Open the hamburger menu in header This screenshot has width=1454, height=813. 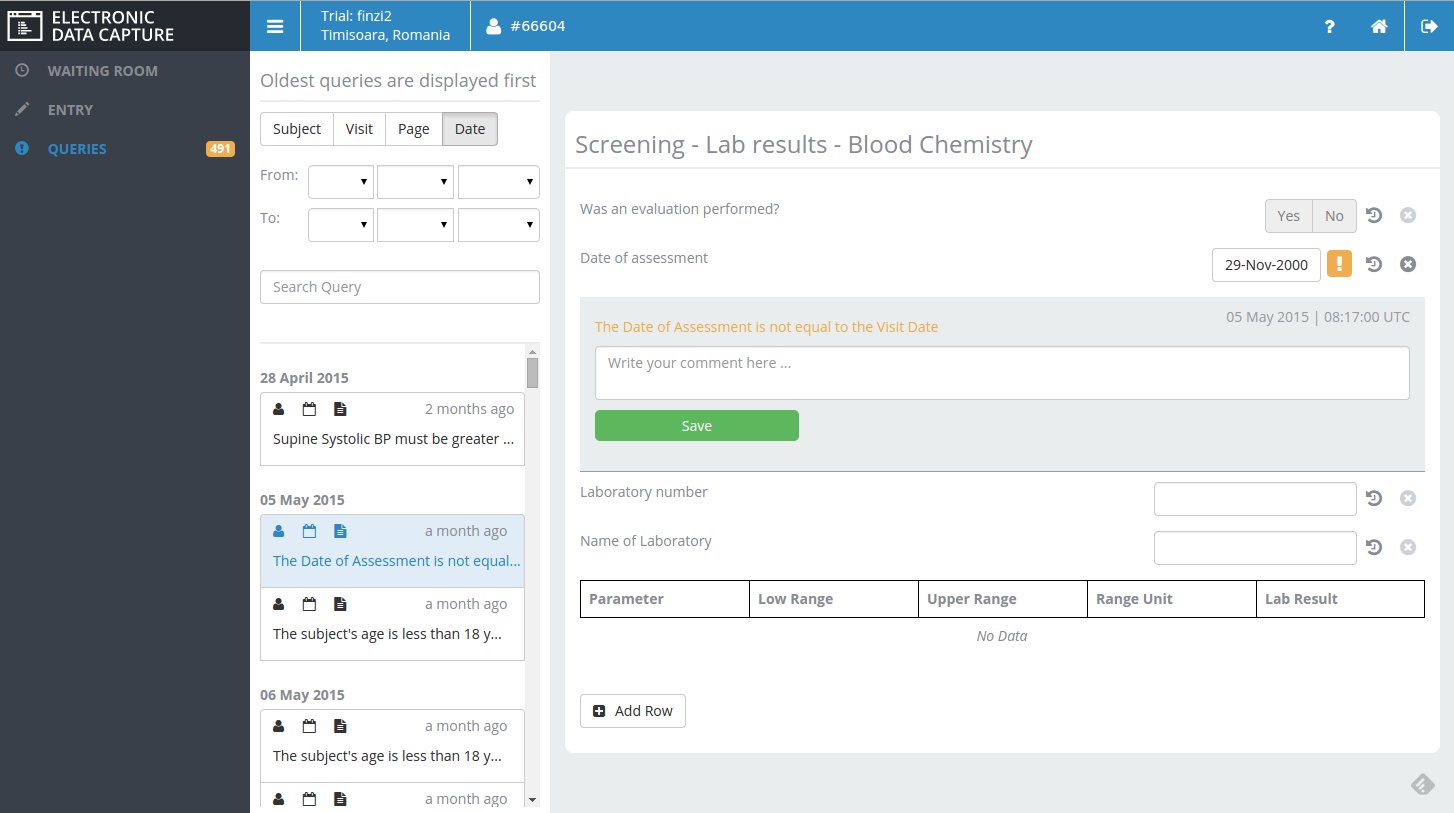point(275,26)
